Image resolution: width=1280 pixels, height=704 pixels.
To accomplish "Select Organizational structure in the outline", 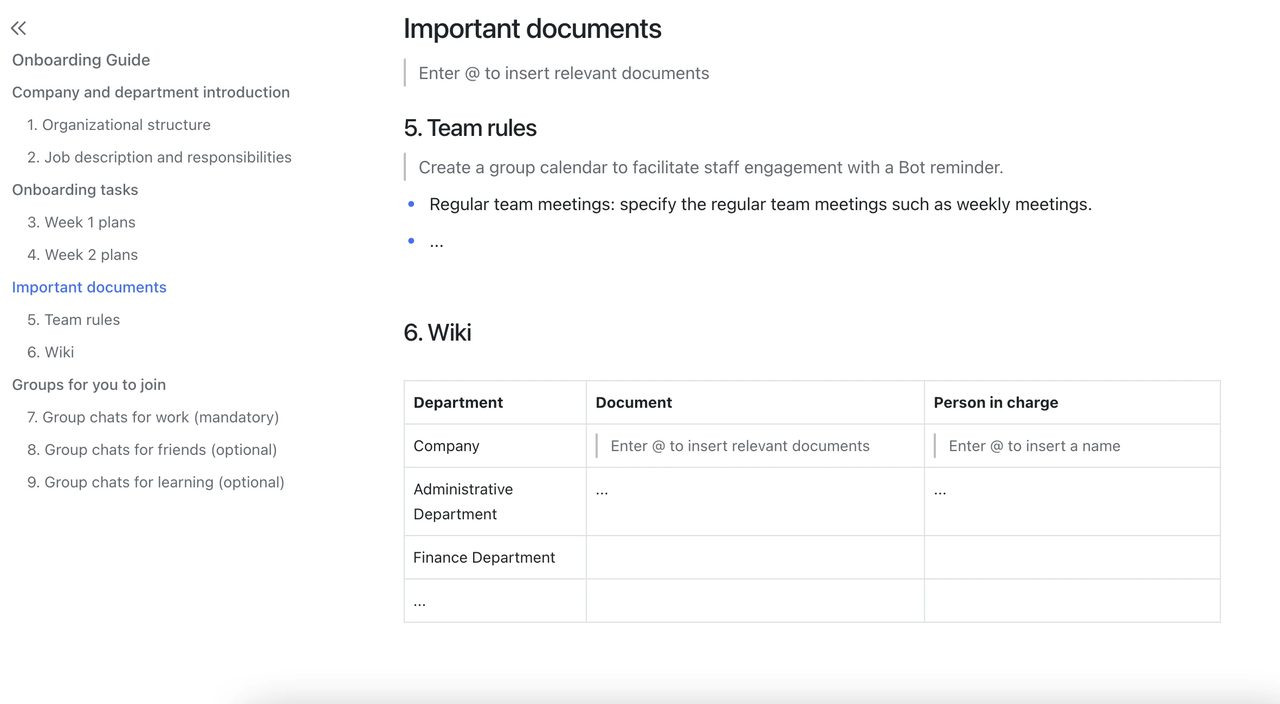I will (119, 124).
